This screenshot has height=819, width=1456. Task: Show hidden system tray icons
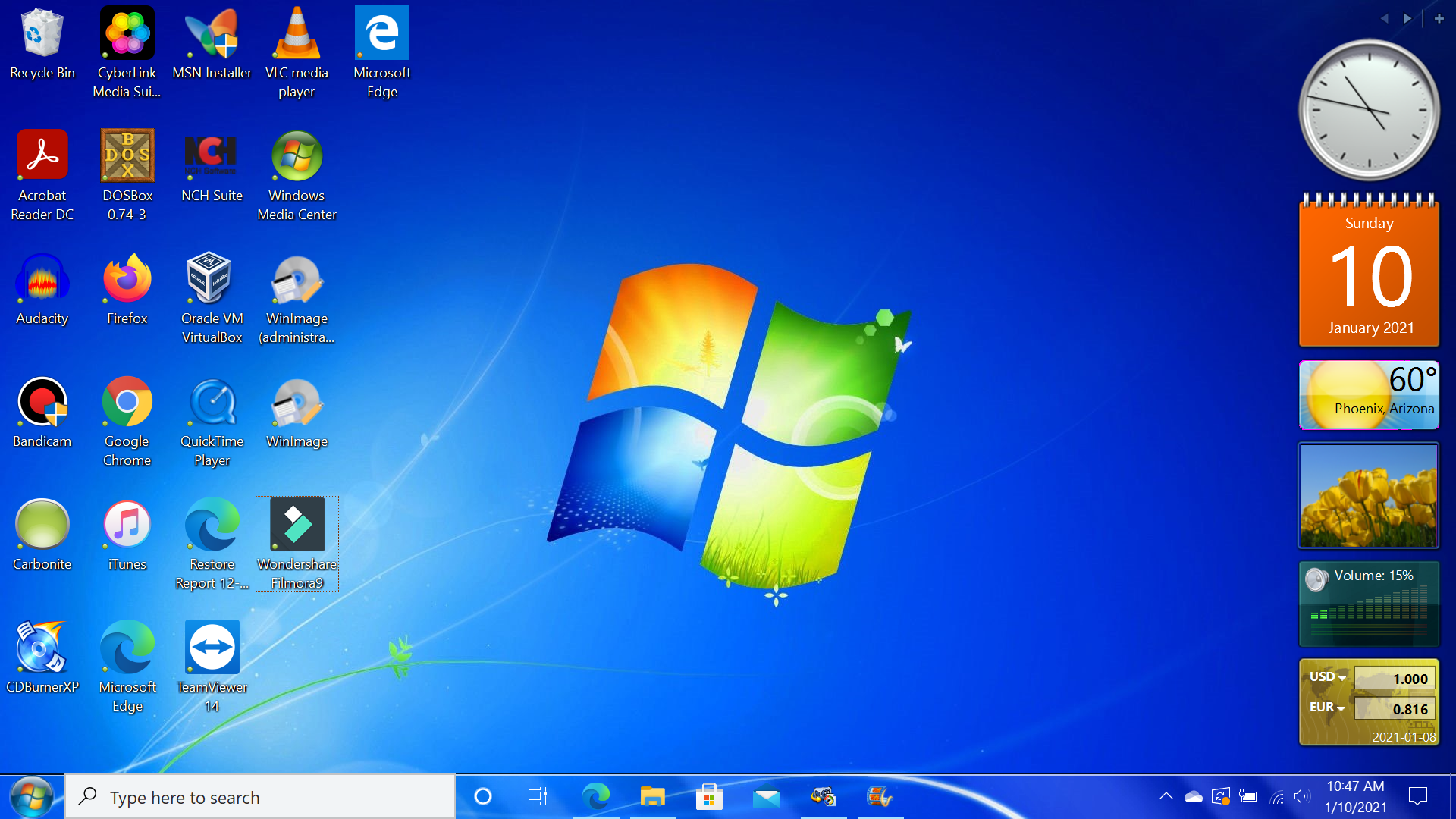point(1166,796)
